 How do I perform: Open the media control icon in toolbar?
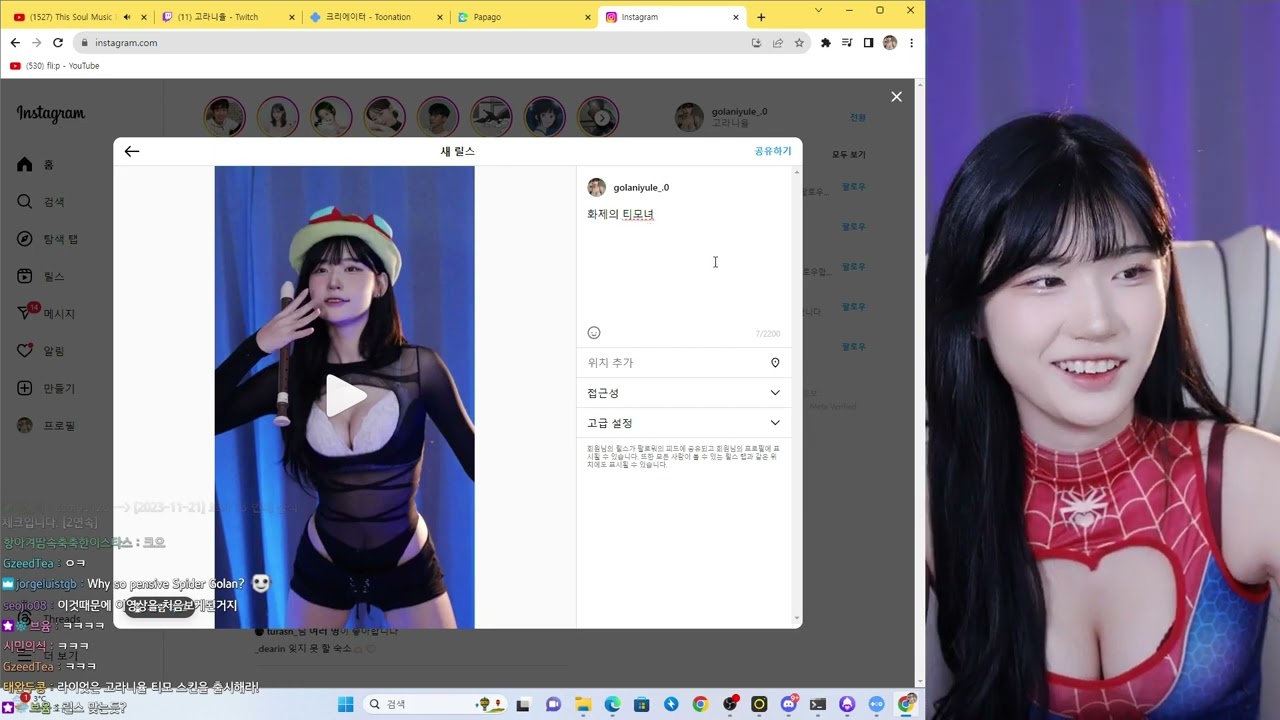[x=847, y=43]
